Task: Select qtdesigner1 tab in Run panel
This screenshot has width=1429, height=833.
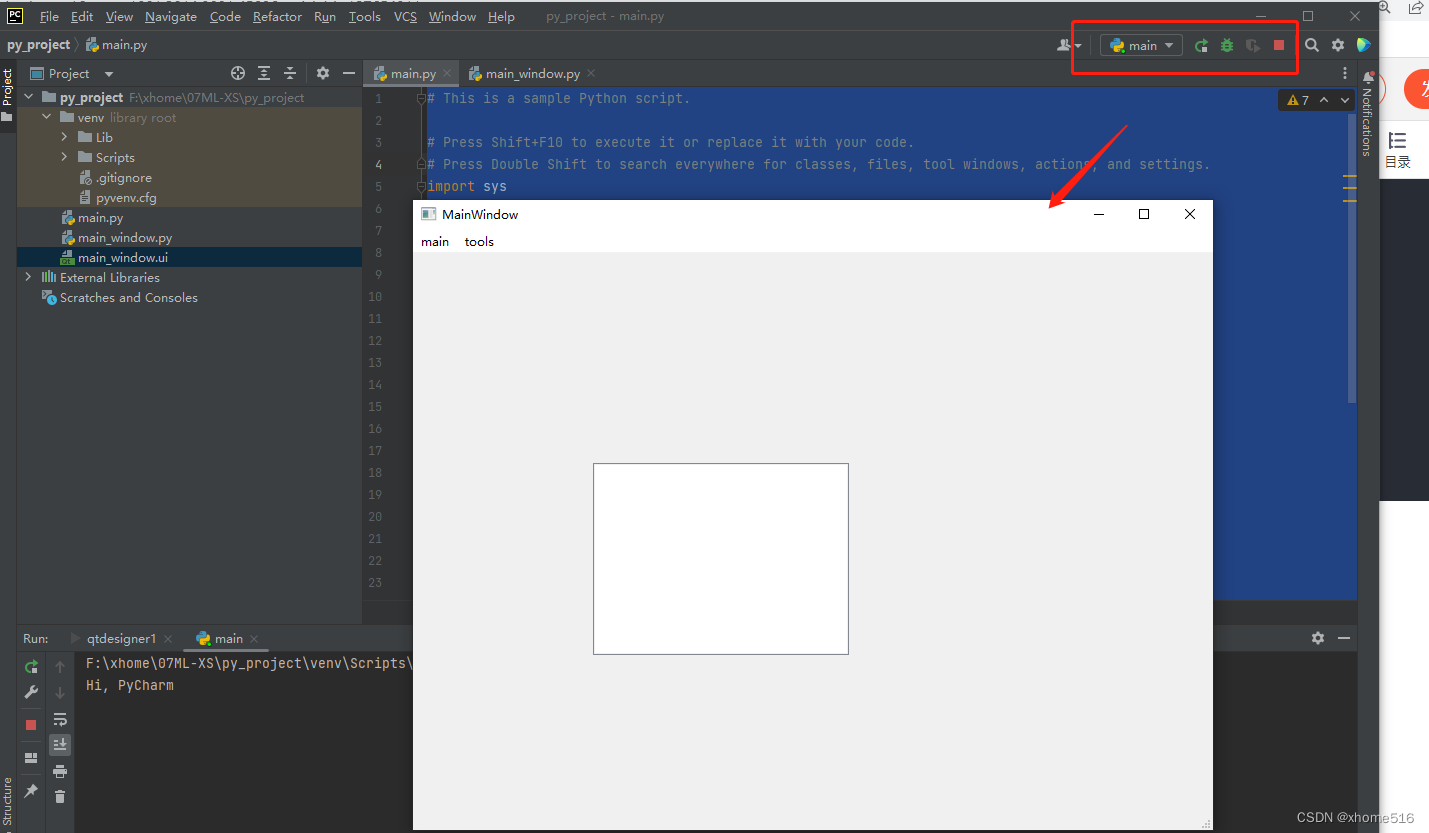Action: pos(122,638)
